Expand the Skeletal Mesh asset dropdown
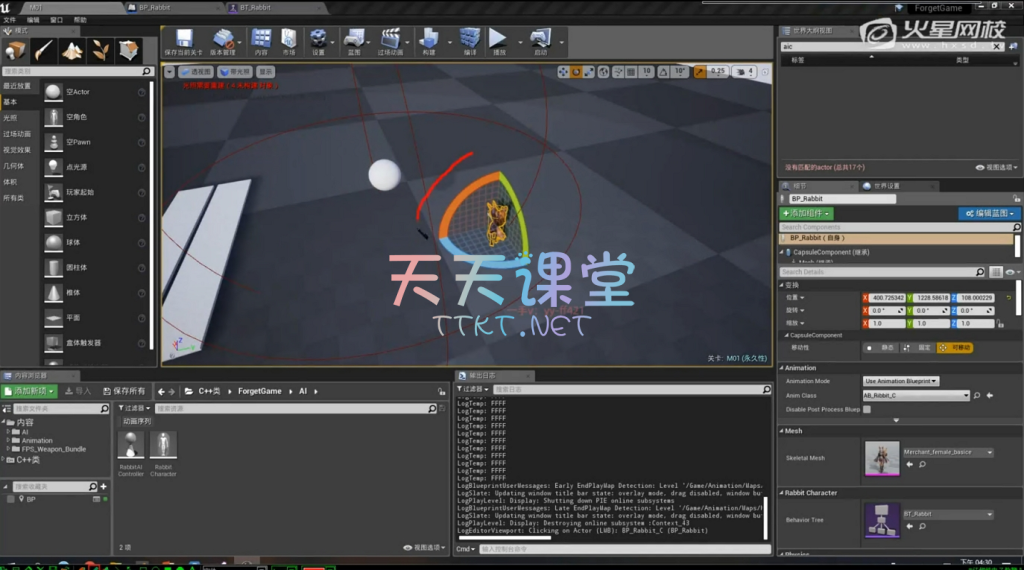The image size is (1024, 570). pos(948,452)
